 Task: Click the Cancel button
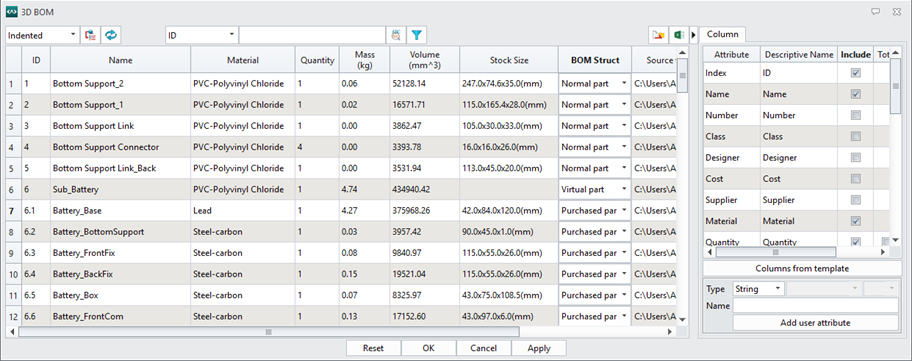483,348
